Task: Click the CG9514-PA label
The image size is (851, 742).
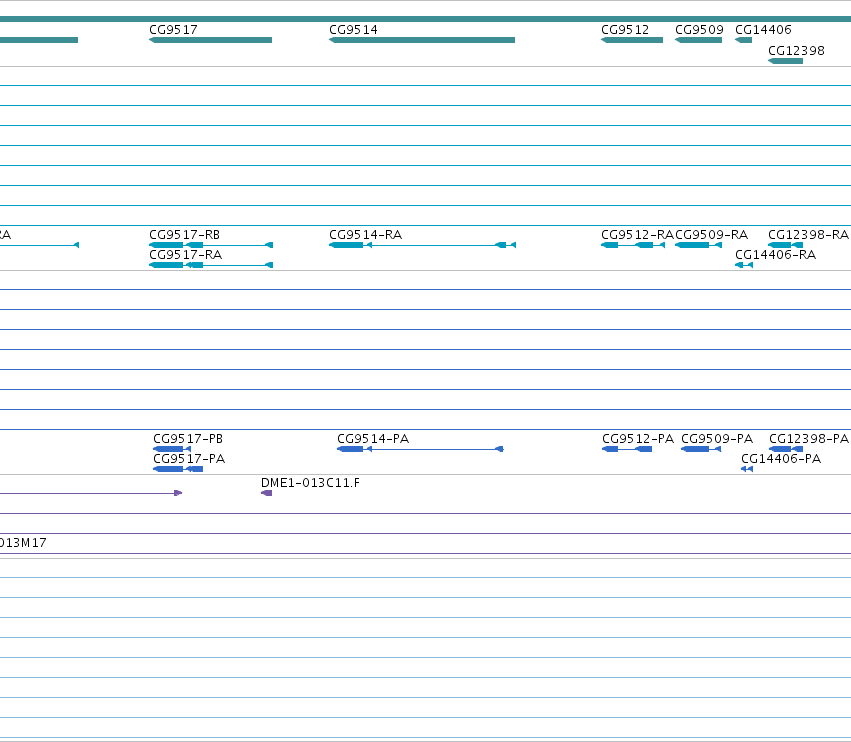Action: pyautogui.click(x=373, y=439)
